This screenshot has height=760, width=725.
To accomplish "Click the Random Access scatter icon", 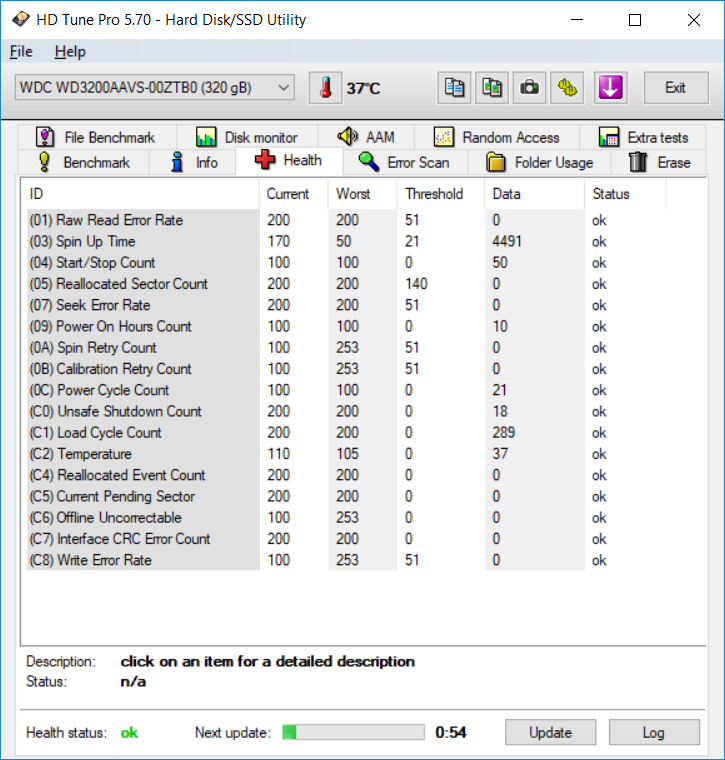I will tap(443, 137).
